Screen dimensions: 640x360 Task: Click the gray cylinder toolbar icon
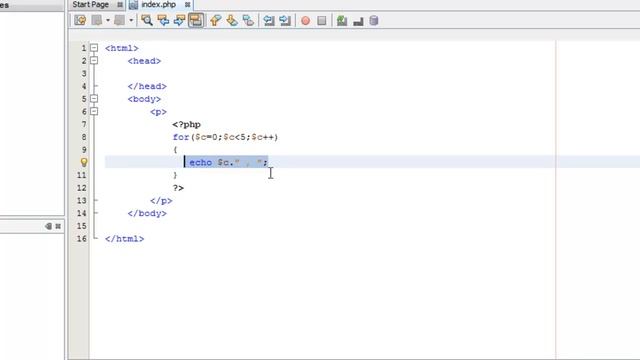pyautogui.click(x=374, y=20)
